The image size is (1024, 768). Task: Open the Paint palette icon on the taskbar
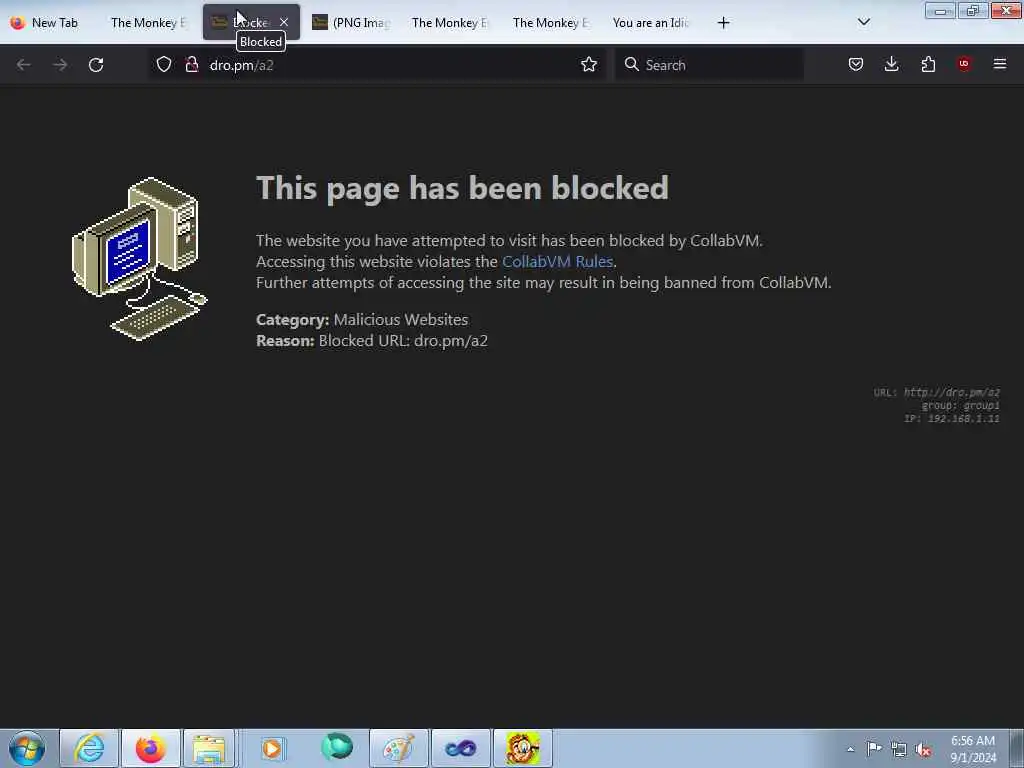[x=398, y=748]
